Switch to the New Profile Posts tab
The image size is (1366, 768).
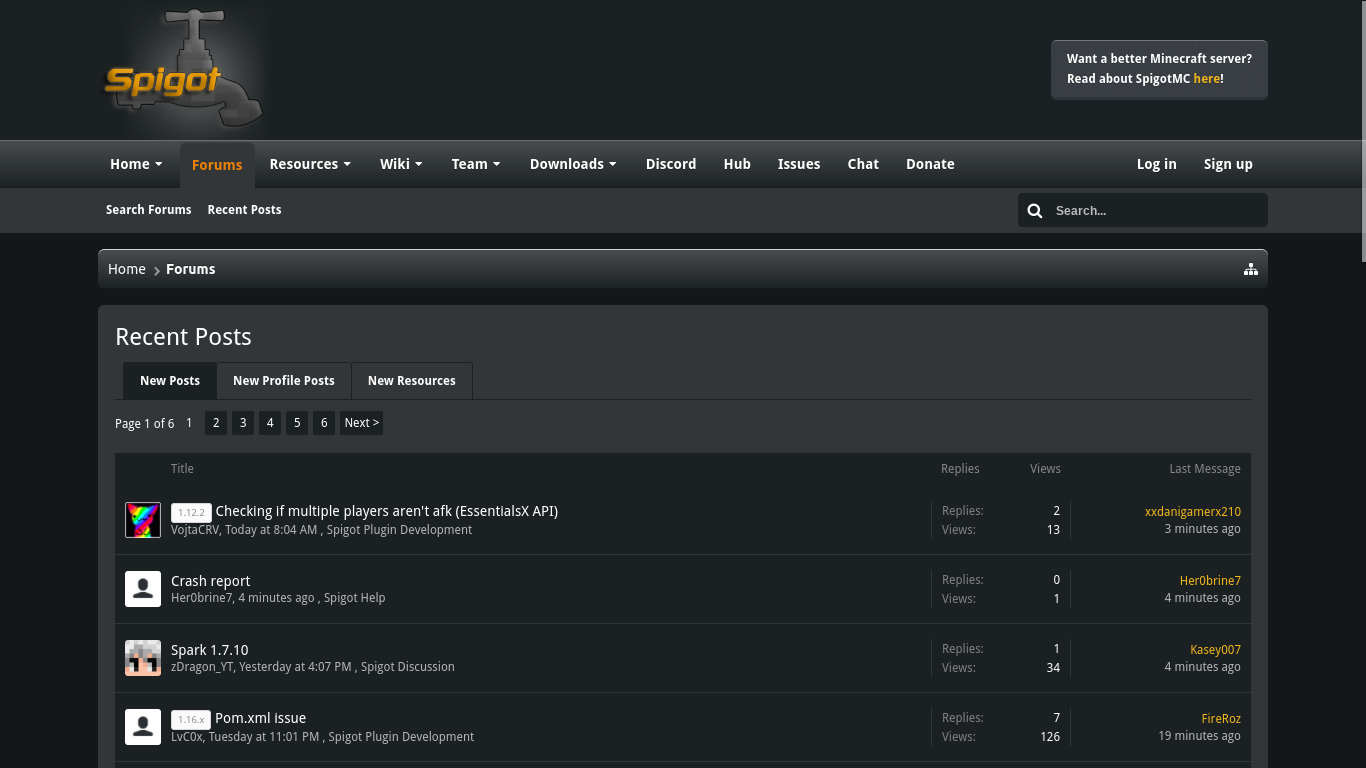pos(284,381)
